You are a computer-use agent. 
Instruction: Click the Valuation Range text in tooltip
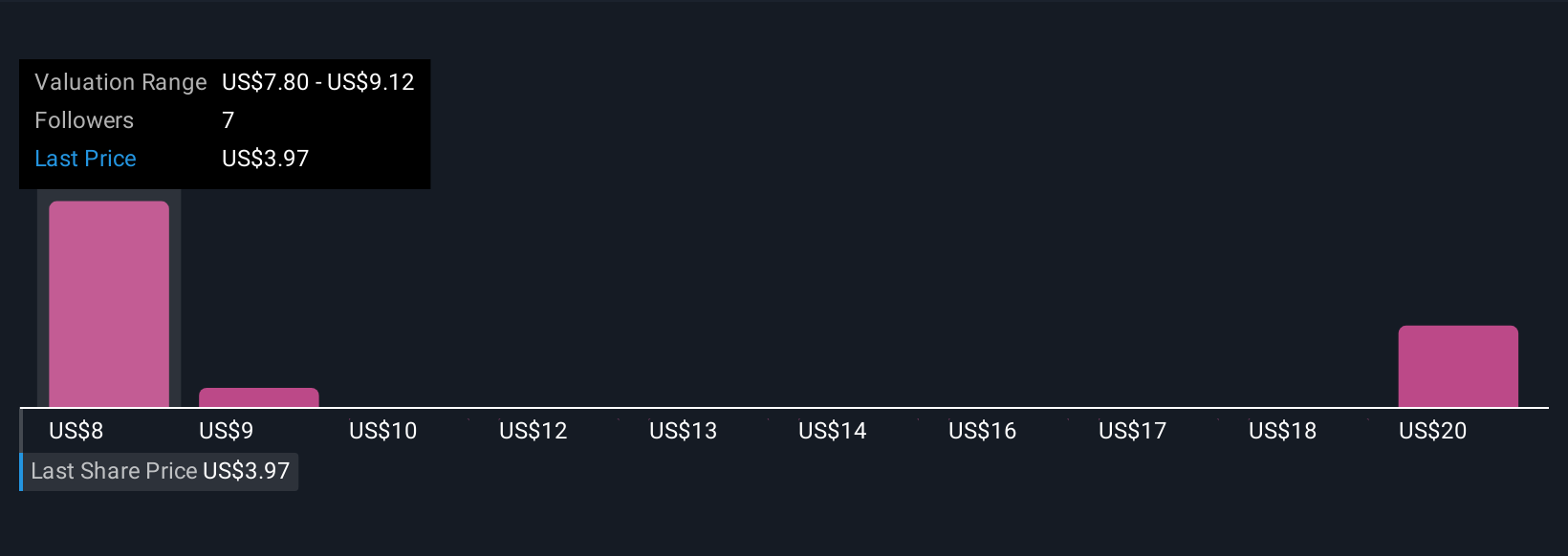point(120,82)
